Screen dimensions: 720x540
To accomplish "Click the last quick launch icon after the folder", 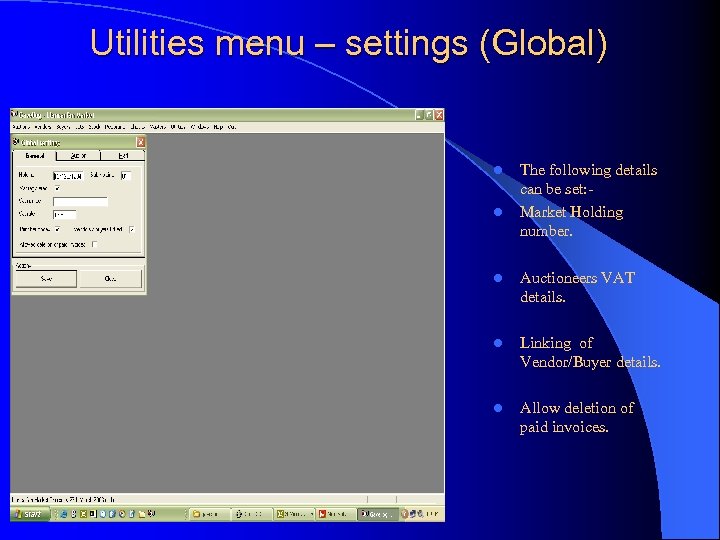I will click(152, 514).
